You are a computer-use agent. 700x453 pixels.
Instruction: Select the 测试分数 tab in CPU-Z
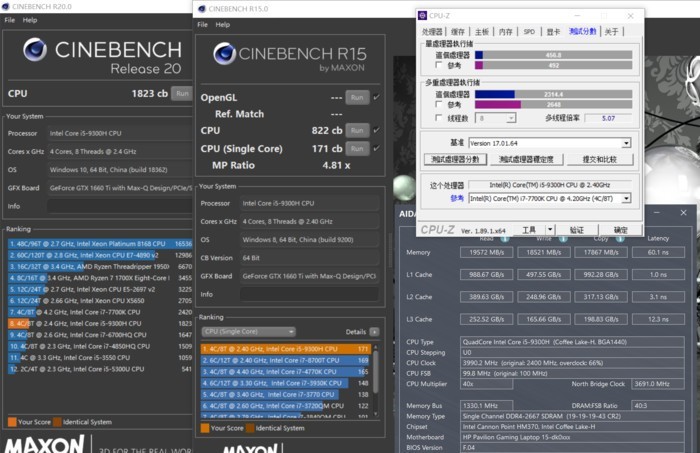click(582, 31)
